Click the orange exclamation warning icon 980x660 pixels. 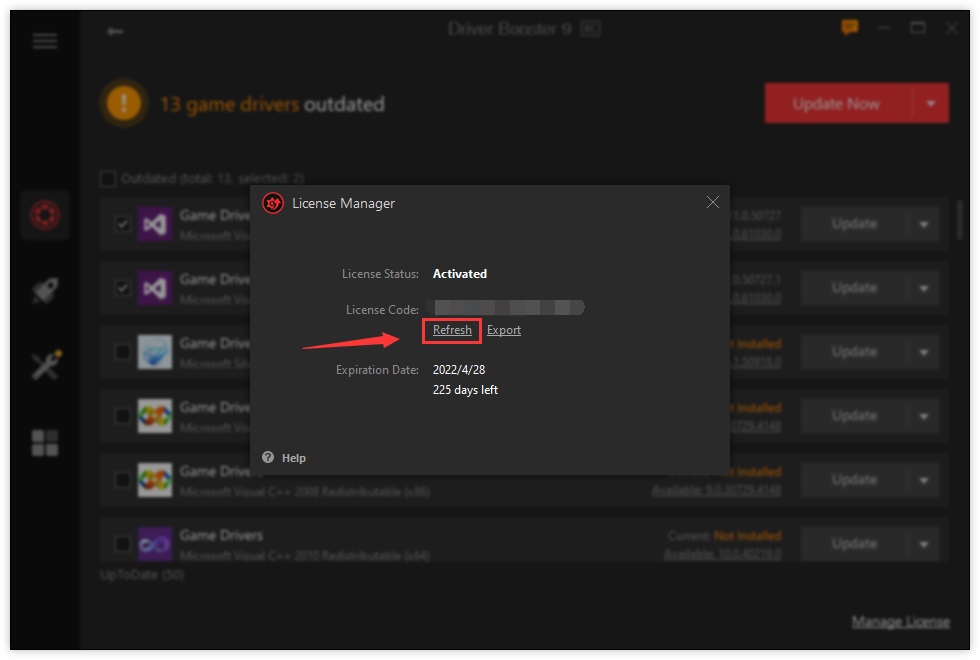124,102
